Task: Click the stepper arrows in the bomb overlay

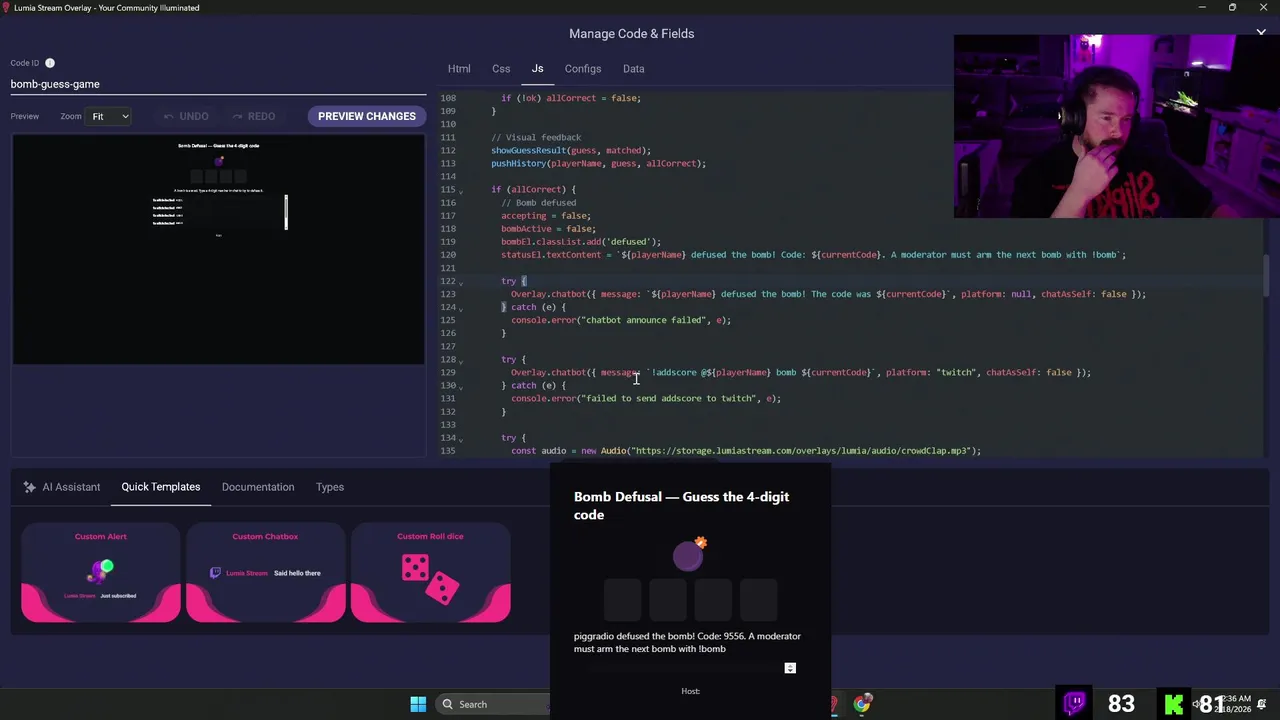Action: (x=790, y=668)
